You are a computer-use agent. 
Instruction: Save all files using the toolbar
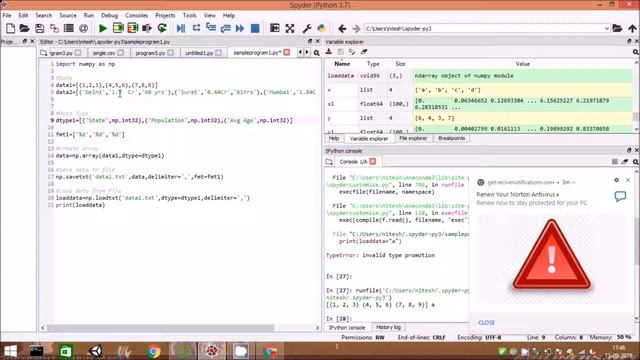pos(54,28)
